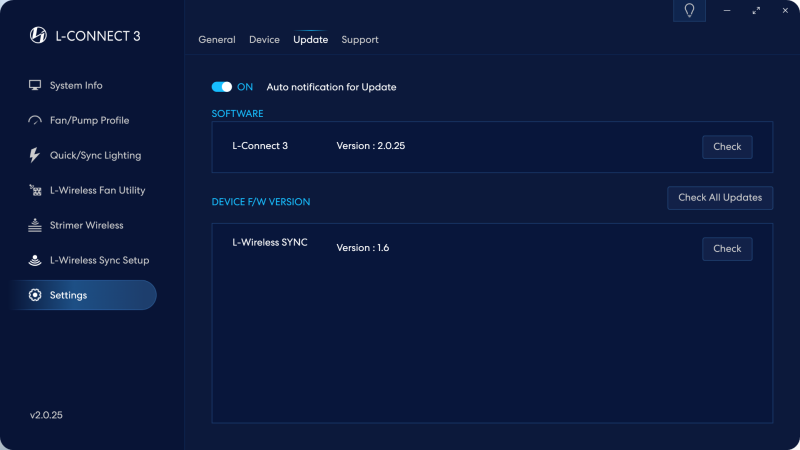Click the L-Wireless Sync Setup icon
The width and height of the screenshot is (800, 450).
pyautogui.click(x=35, y=260)
